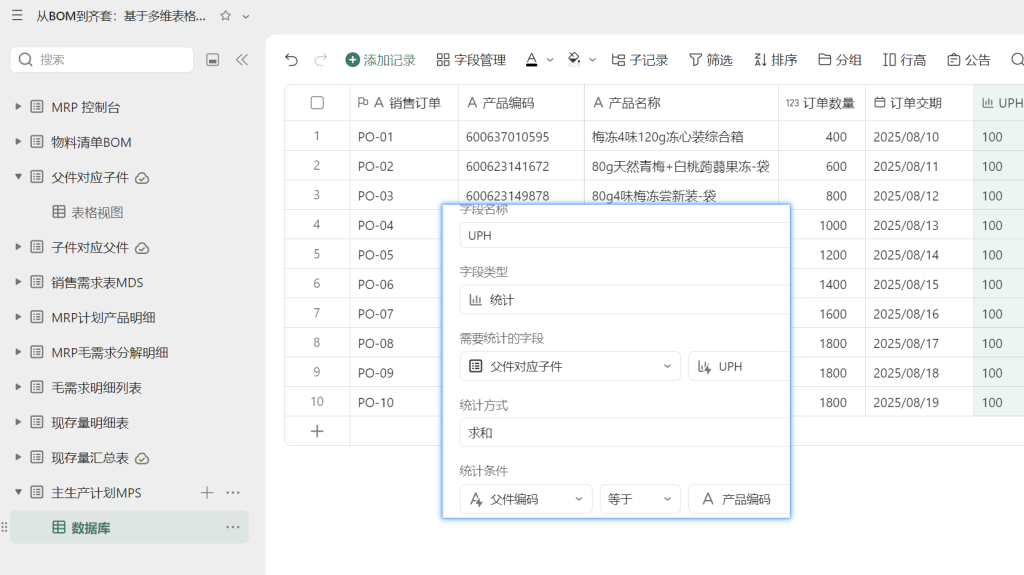Open the MRP毛需求分解明细 sheet
1024x575 pixels.
[110, 353]
